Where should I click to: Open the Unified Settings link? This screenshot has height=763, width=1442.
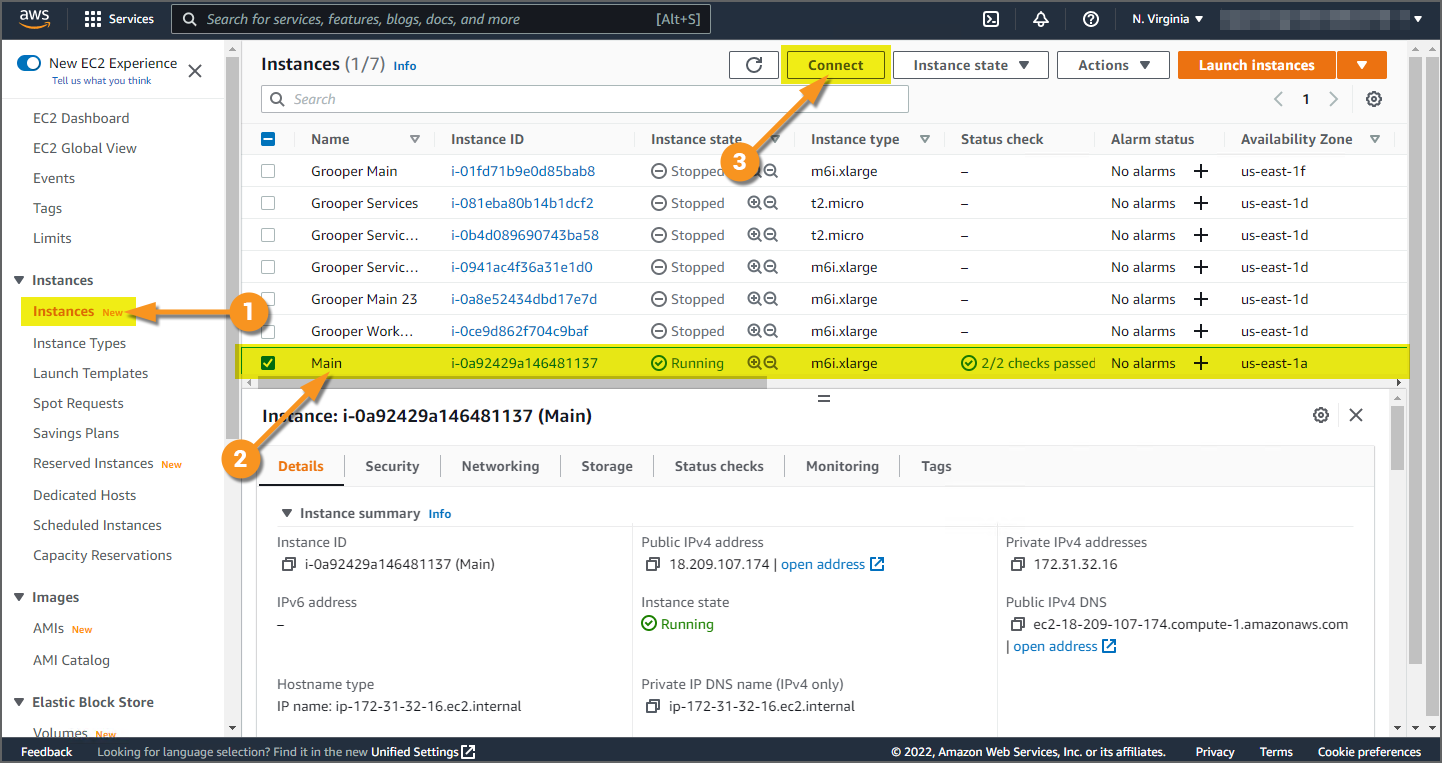point(423,752)
